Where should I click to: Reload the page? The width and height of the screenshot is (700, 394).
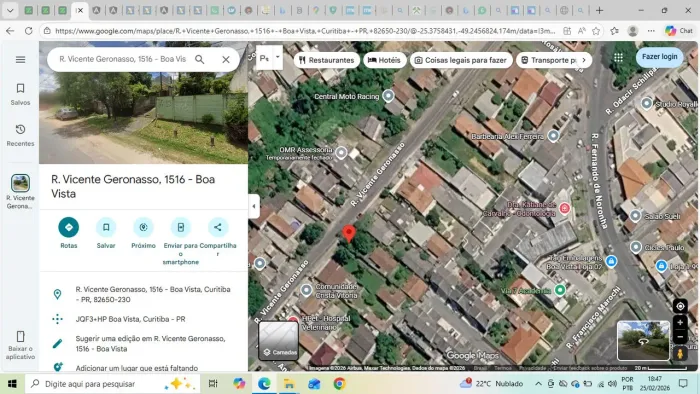pos(29,31)
